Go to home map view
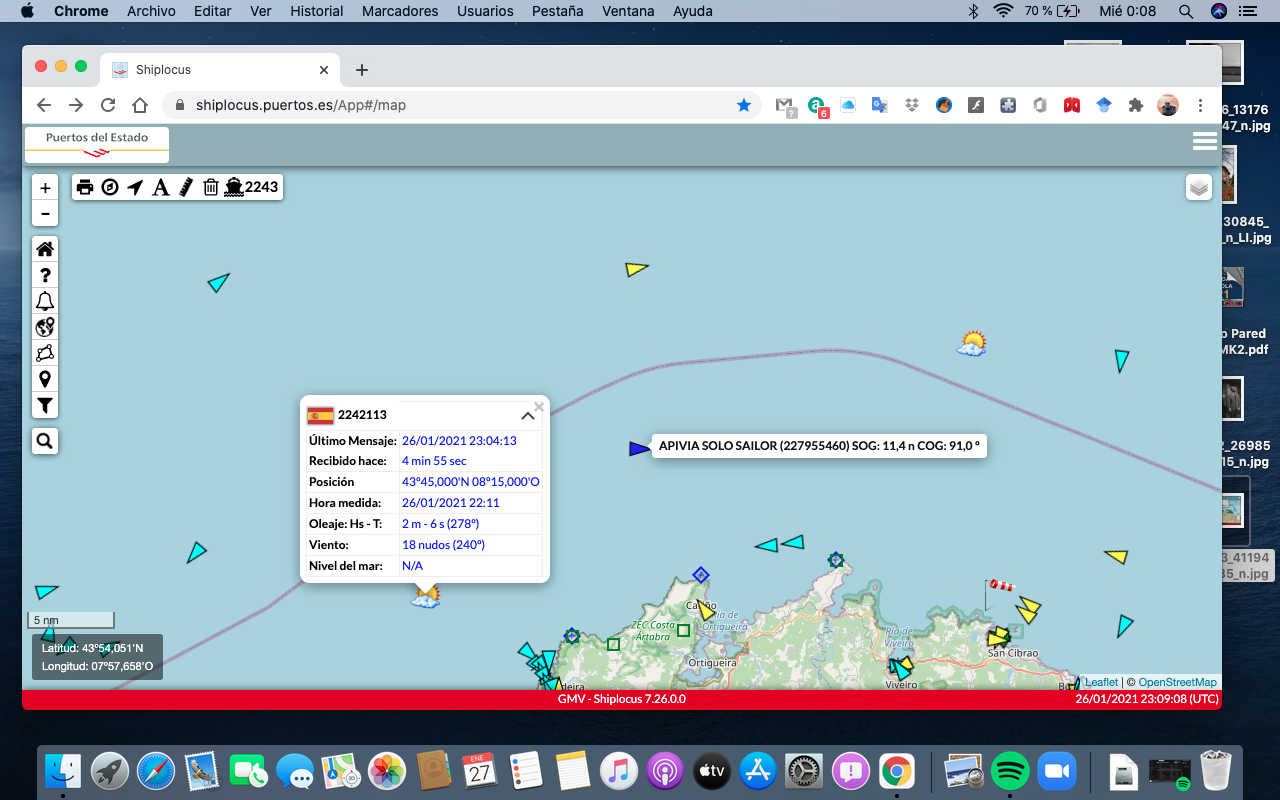Image resolution: width=1280 pixels, height=800 pixels. (44, 249)
